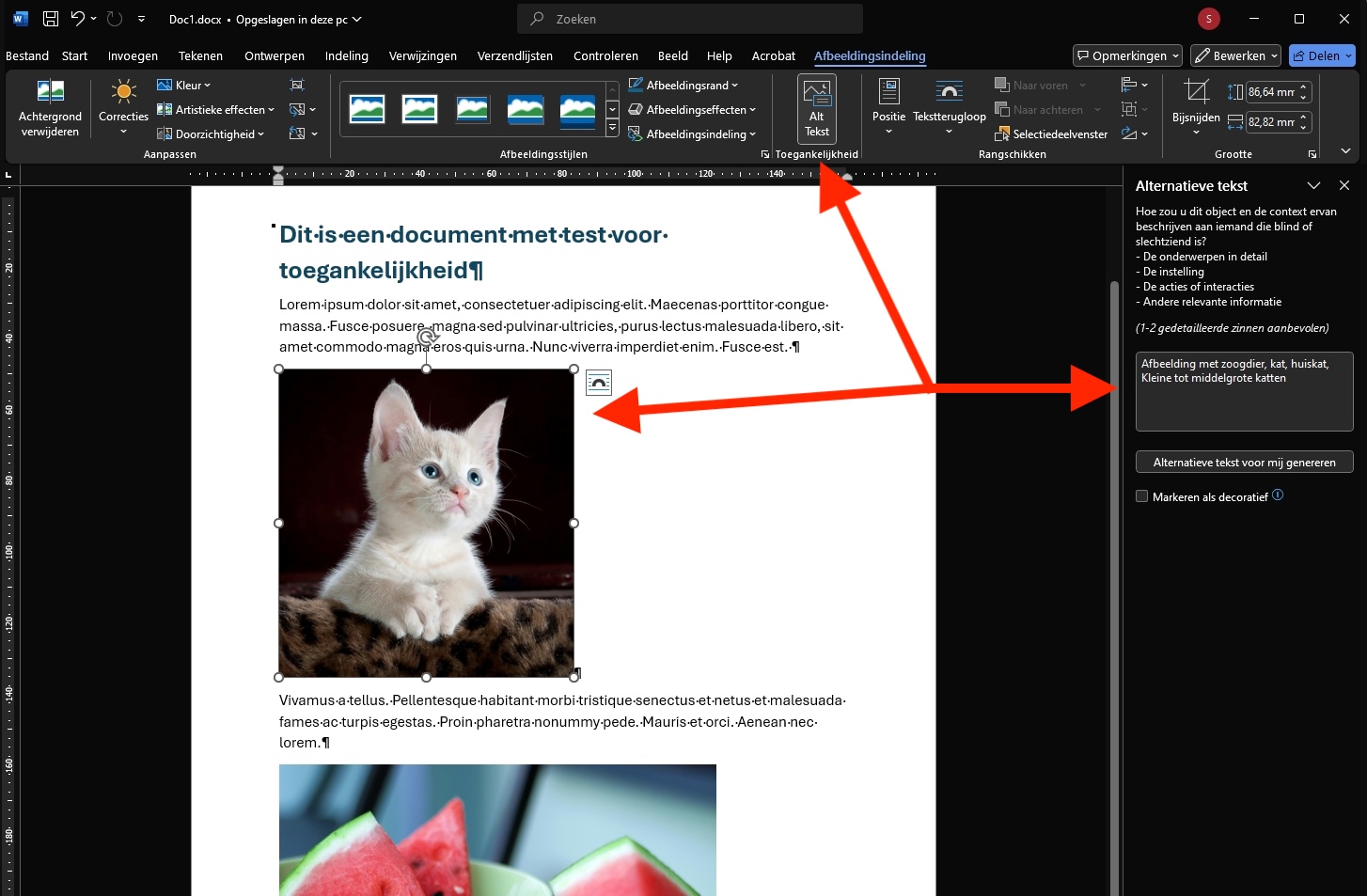Switch to the Start tab

coord(74,55)
